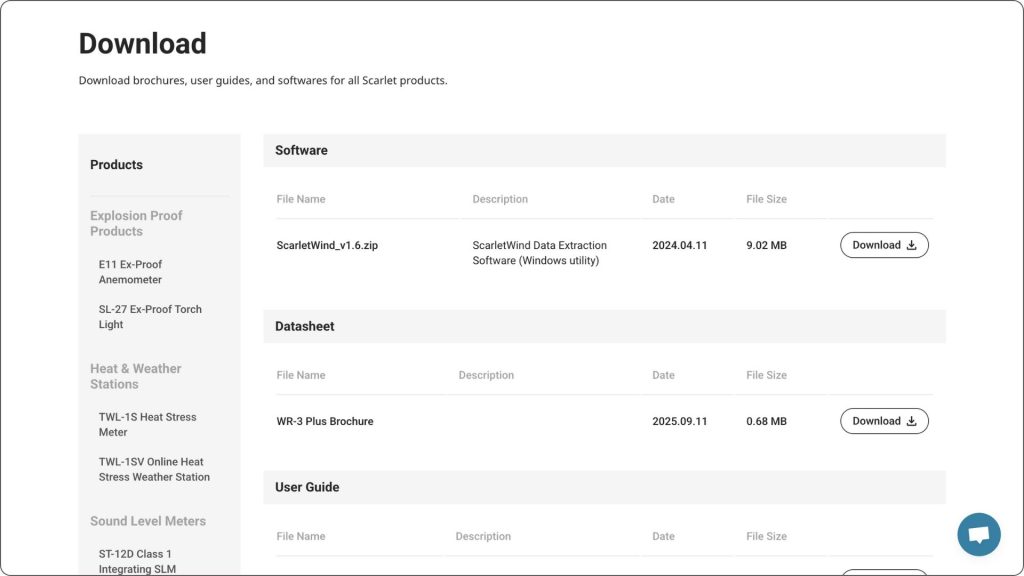Open E11 Ex-Proof Anemometer product page
Screen dimensions: 1024x576
pyautogui.click(x=130, y=272)
